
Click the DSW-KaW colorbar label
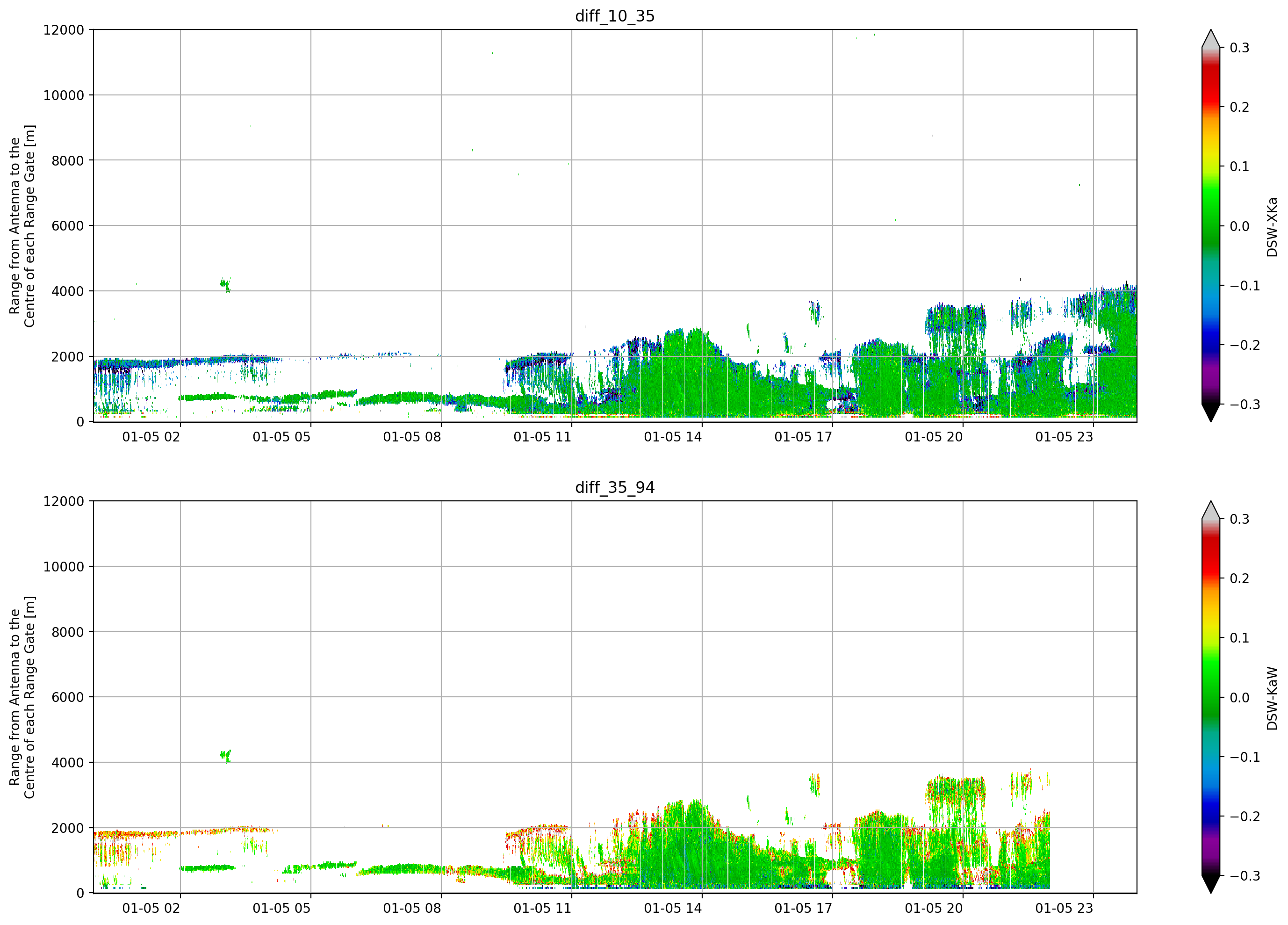1272,698
